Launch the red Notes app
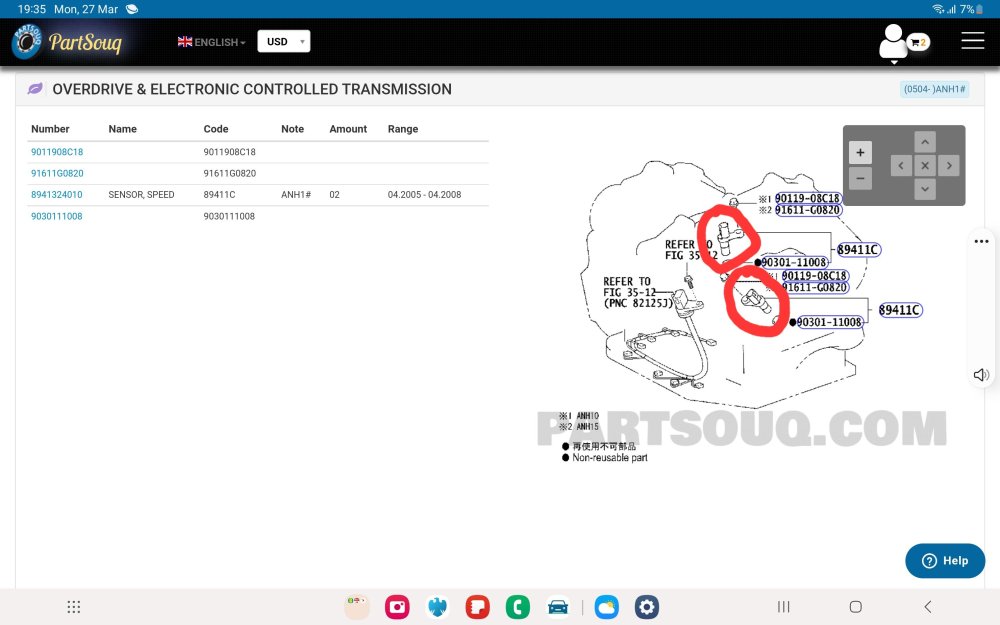This screenshot has width=1000, height=625. (x=478, y=607)
